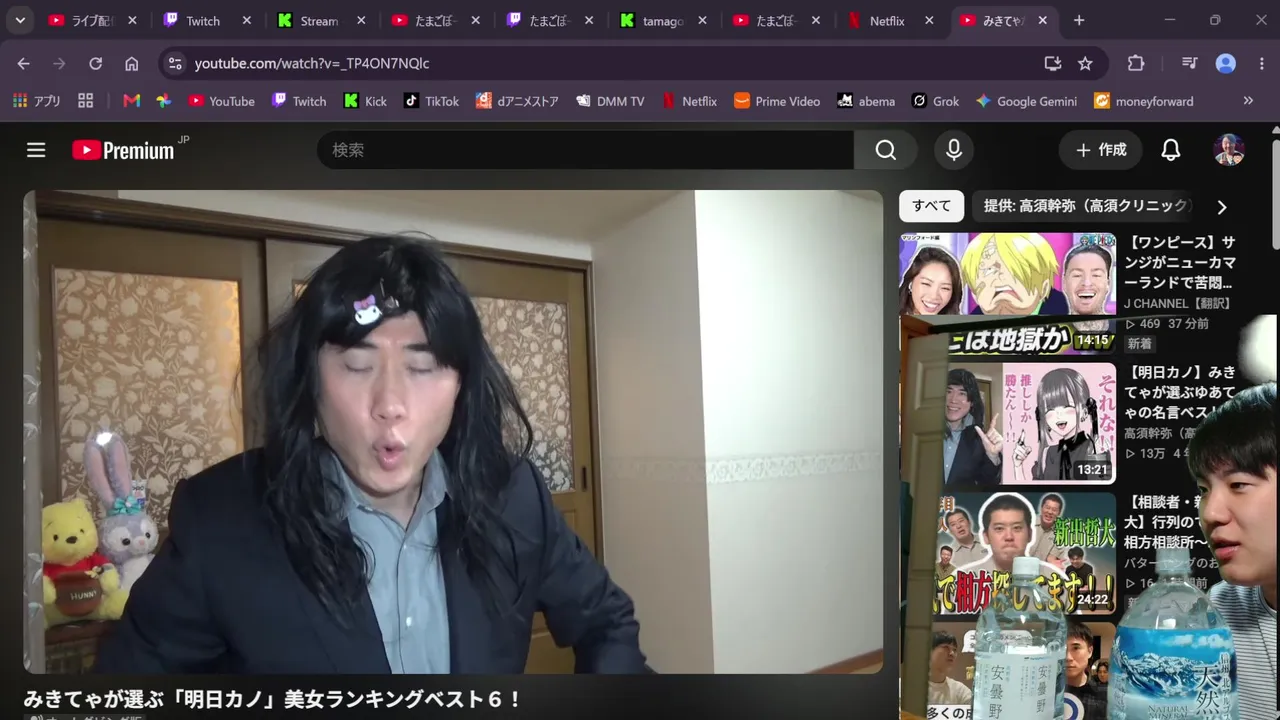Open the Gmail bookmark icon
This screenshot has width=1280, height=720.
(x=131, y=101)
